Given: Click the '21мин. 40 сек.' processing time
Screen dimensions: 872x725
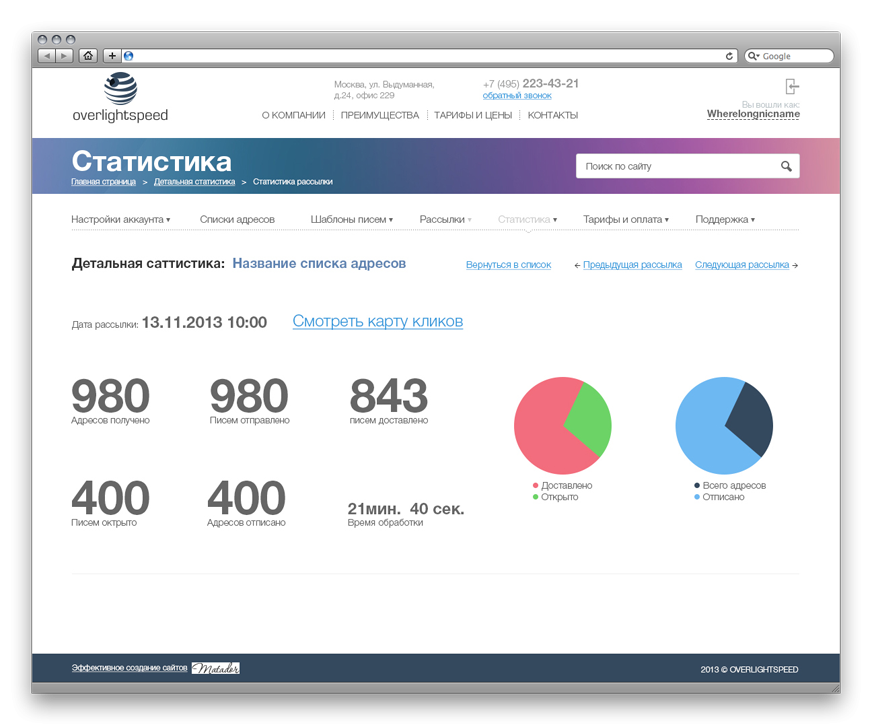Looking at the screenshot, I should 406,509.
